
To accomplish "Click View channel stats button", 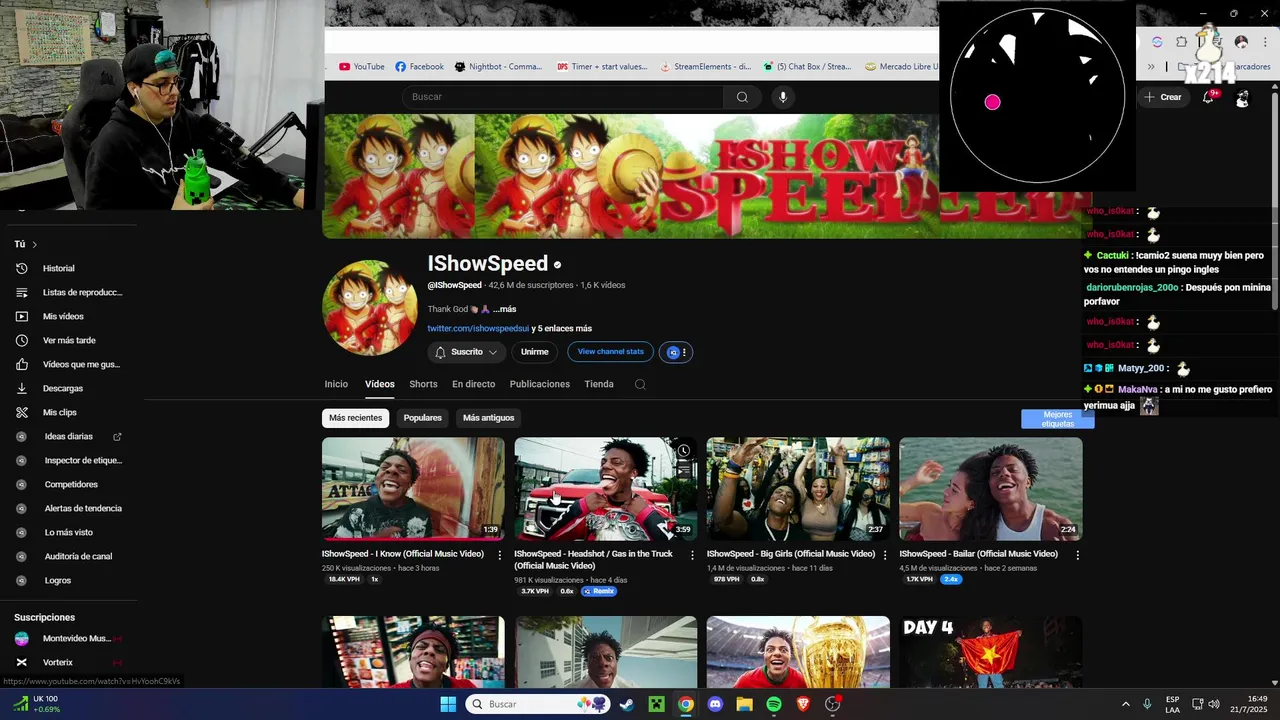I will coord(611,352).
